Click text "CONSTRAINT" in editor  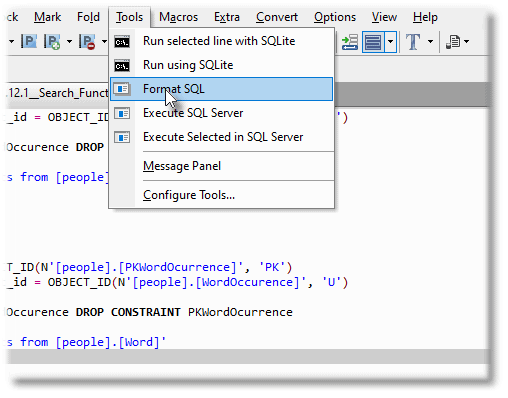click(146, 312)
